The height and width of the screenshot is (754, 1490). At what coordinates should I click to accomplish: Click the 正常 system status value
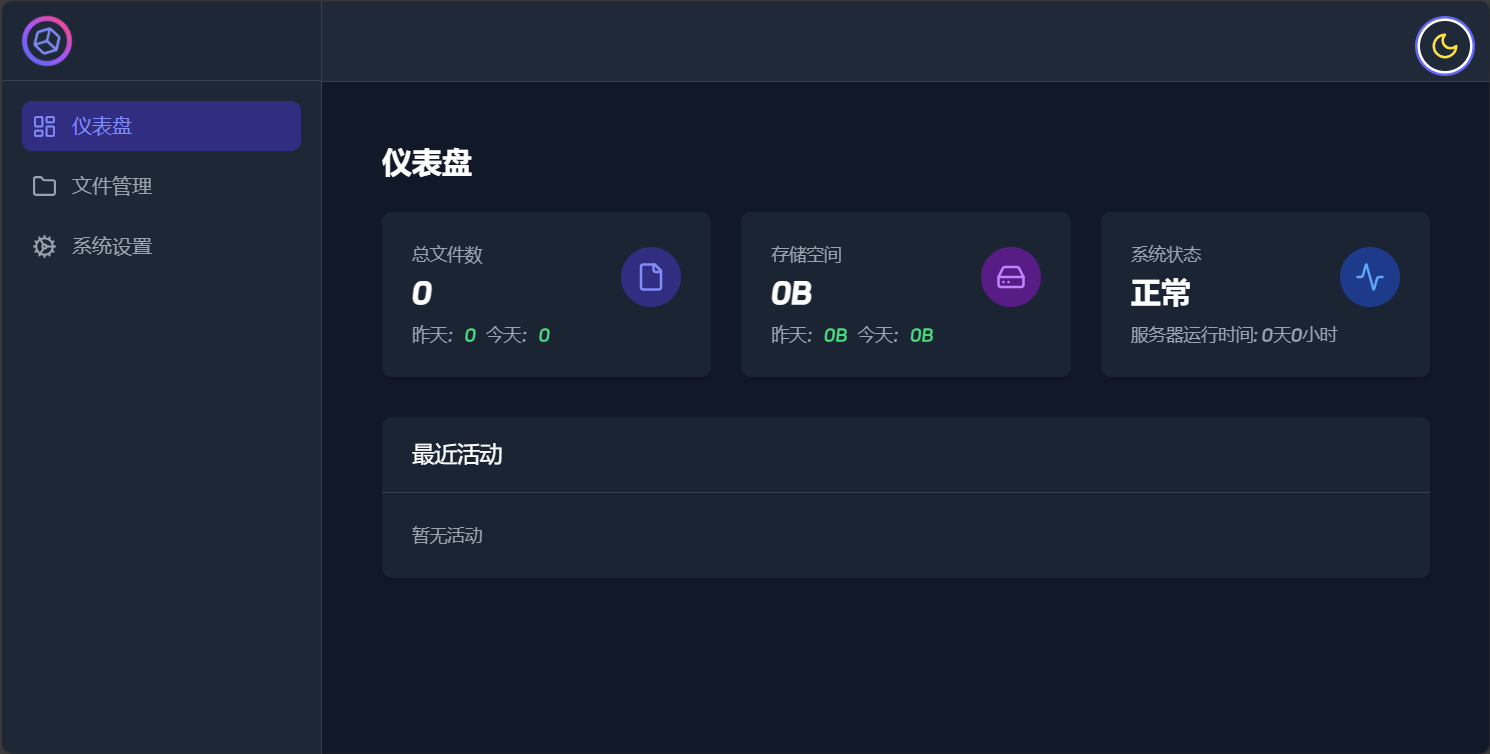point(1160,294)
